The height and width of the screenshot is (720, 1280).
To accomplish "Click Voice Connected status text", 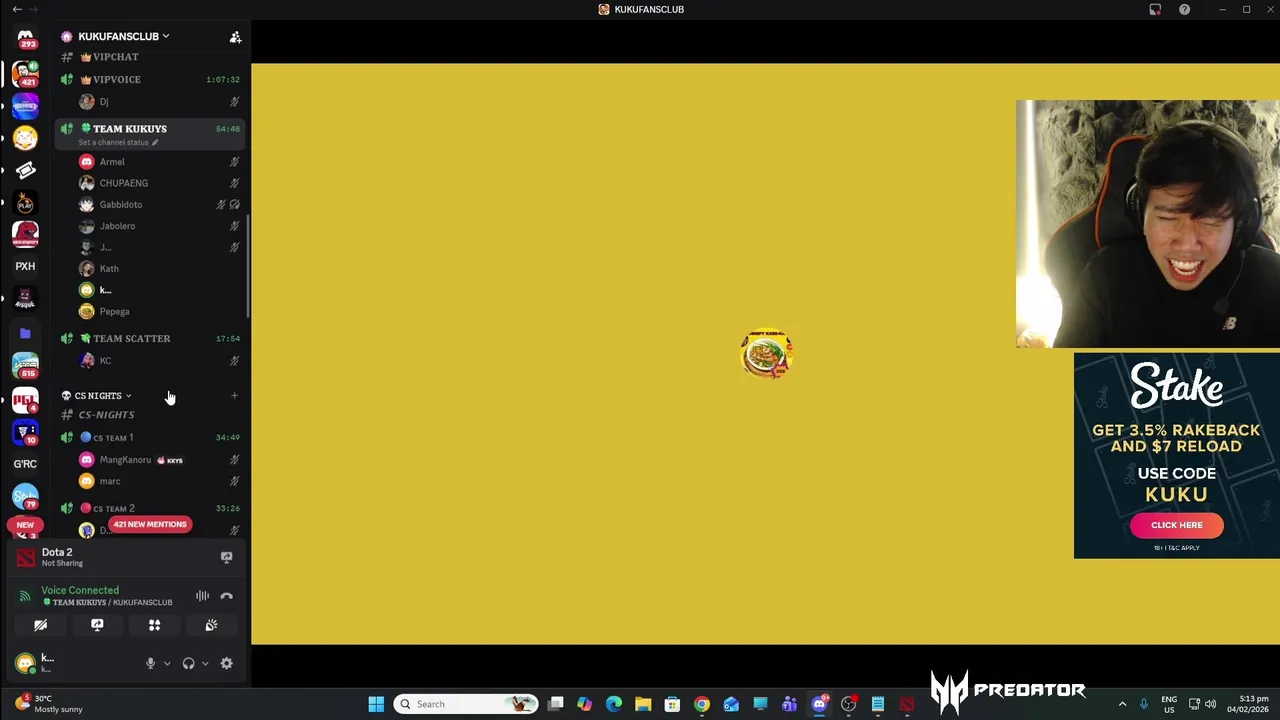I will point(80,590).
